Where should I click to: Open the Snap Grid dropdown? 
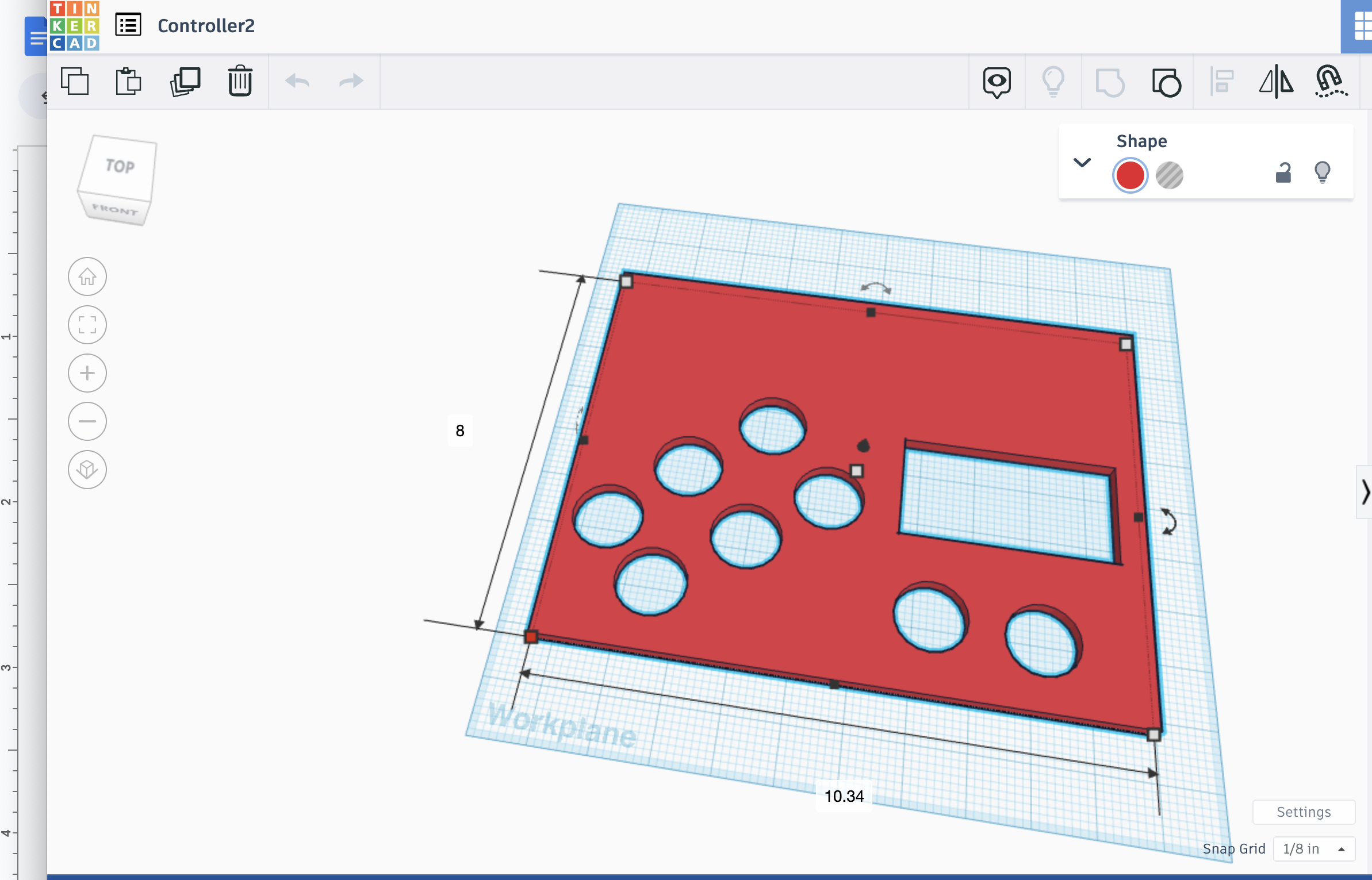(1314, 849)
